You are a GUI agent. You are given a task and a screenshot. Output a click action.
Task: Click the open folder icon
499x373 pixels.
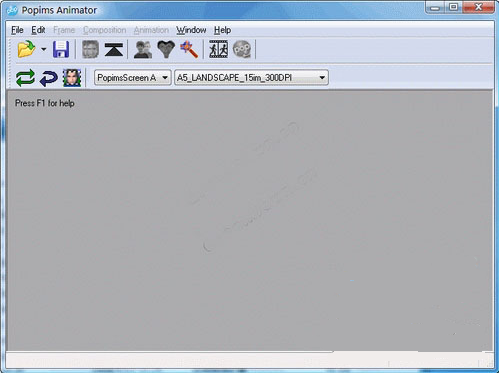[x=26, y=49]
